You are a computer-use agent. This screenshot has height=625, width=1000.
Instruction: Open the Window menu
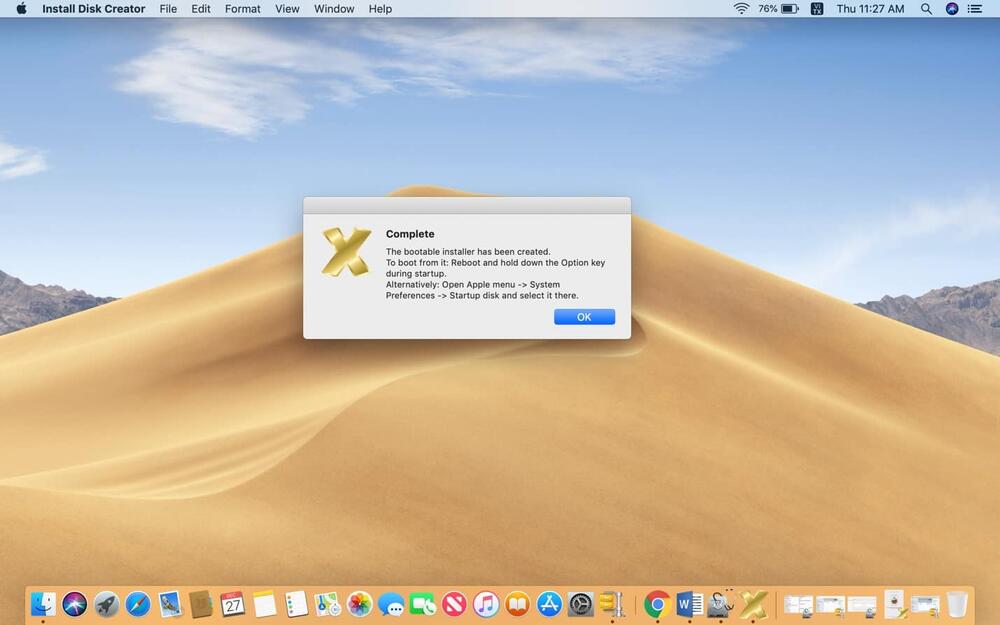click(334, 9)
